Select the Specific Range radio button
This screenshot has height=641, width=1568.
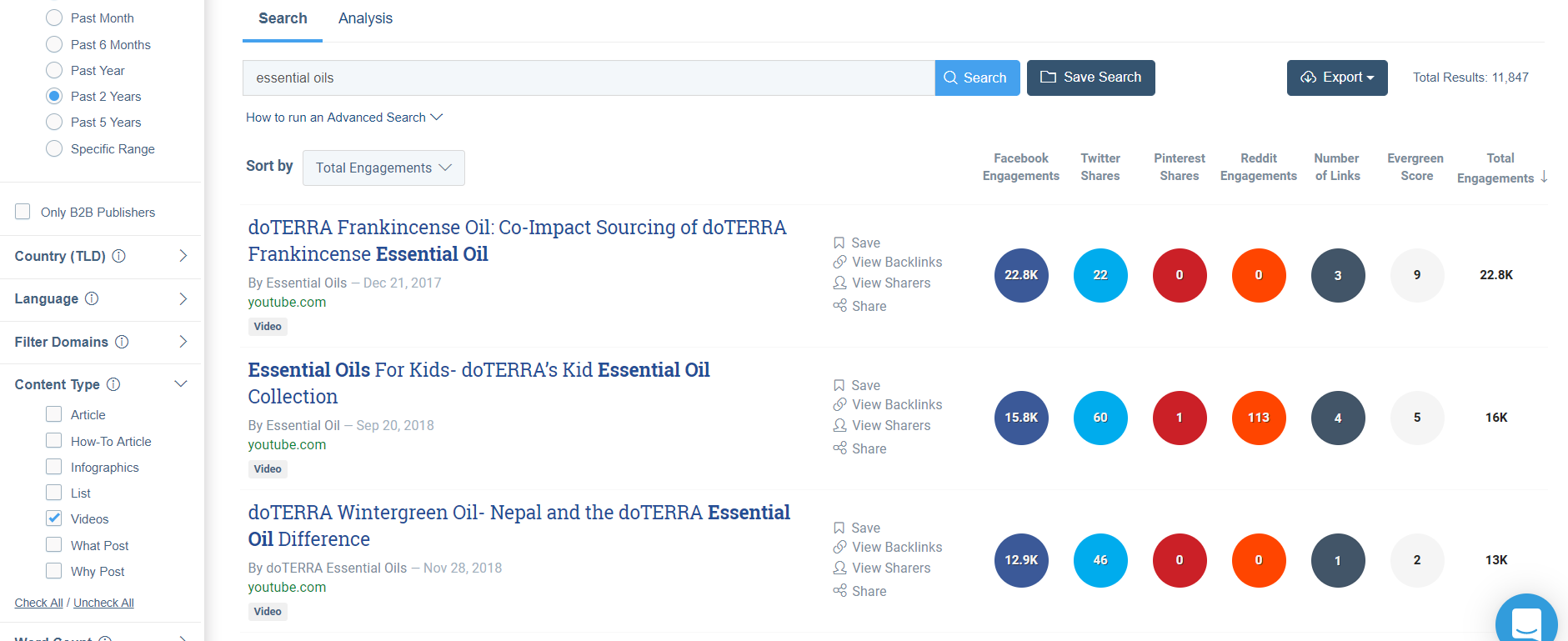(x=54, y=148)
